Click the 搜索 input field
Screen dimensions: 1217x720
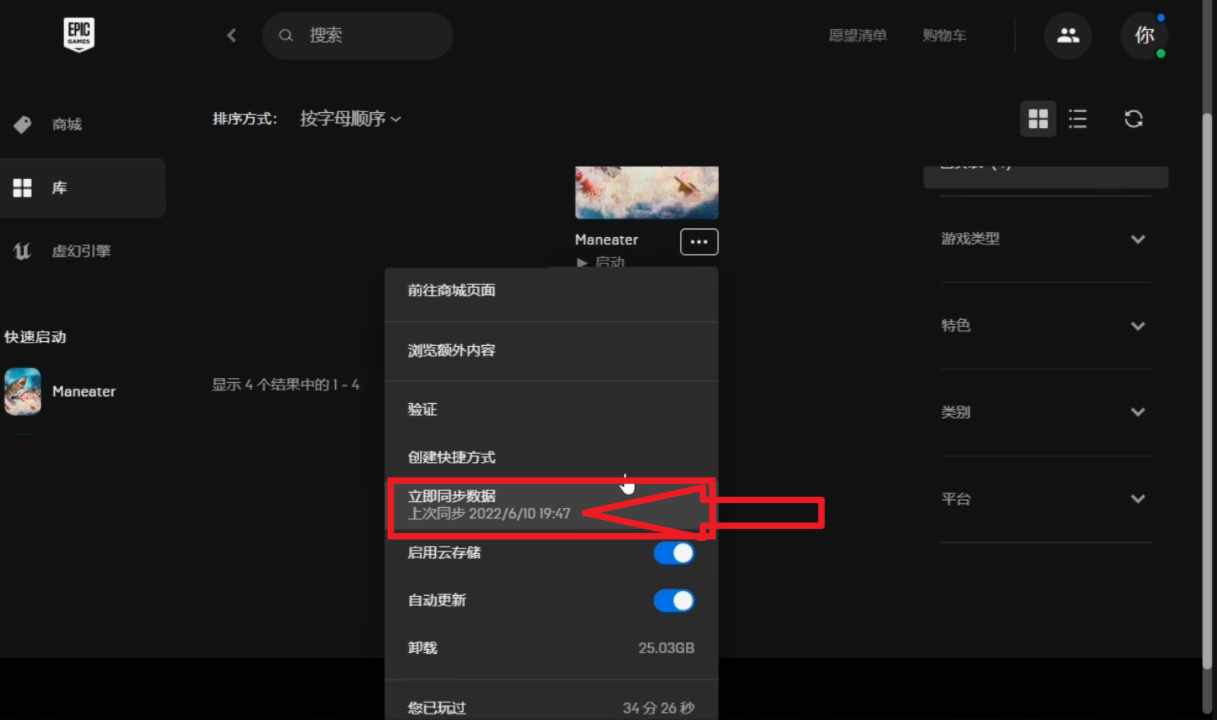358,36
